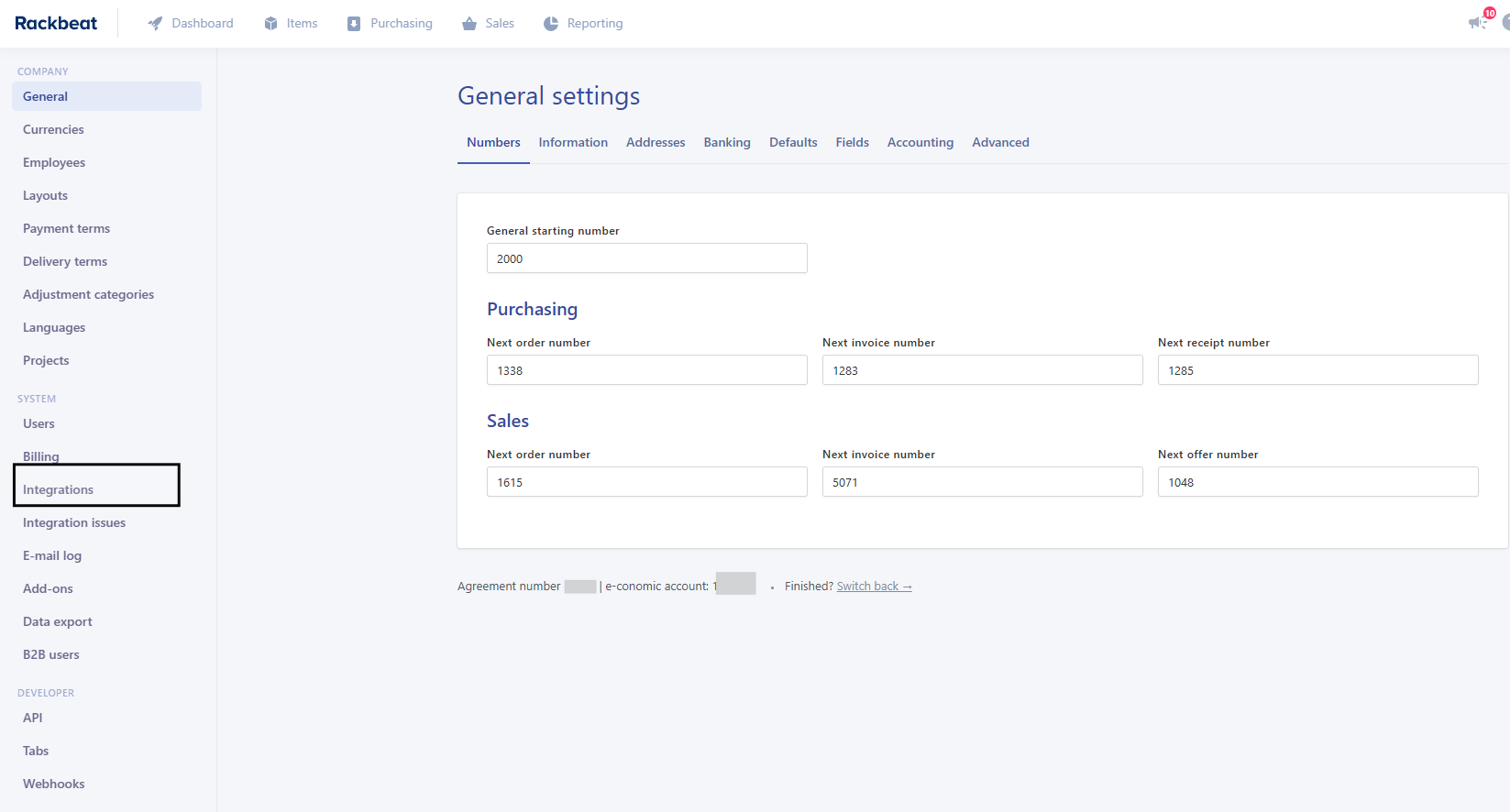
Task: Select the Advanced tab
Action: click(x=1000, y=142)
